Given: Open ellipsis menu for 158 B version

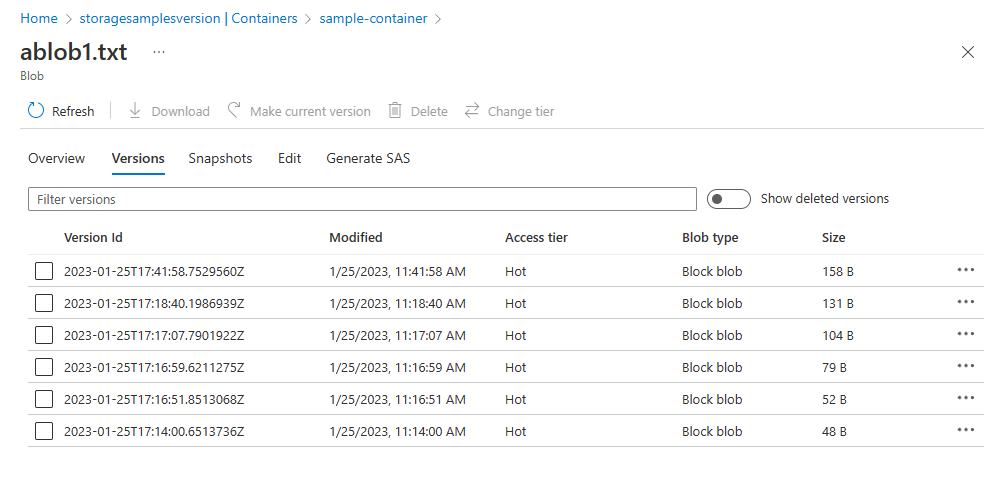Looking at the screenshot, I should (x=965, y=270).
